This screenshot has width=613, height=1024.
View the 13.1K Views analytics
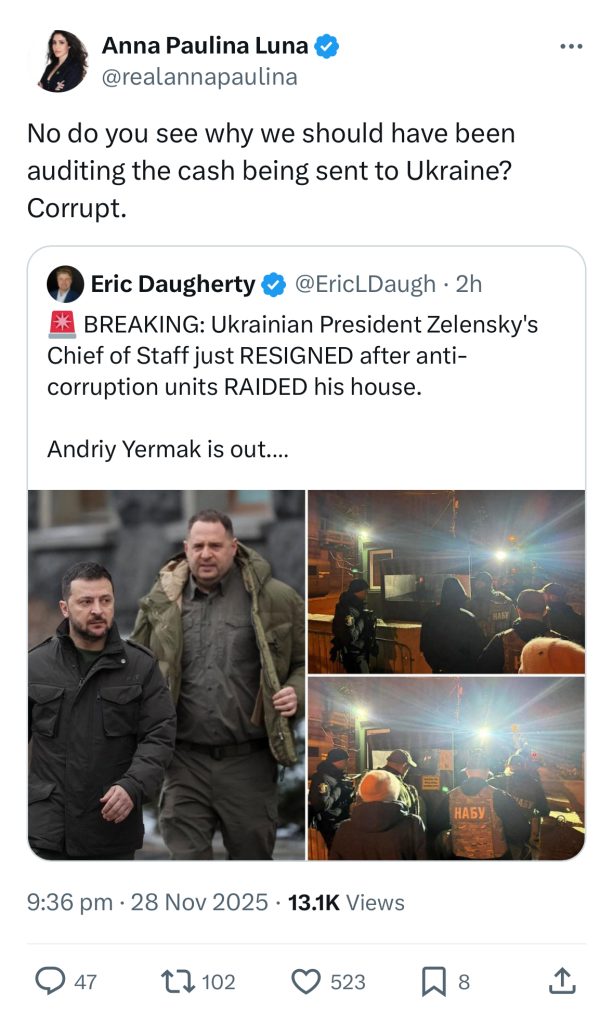tap(346, 902)
